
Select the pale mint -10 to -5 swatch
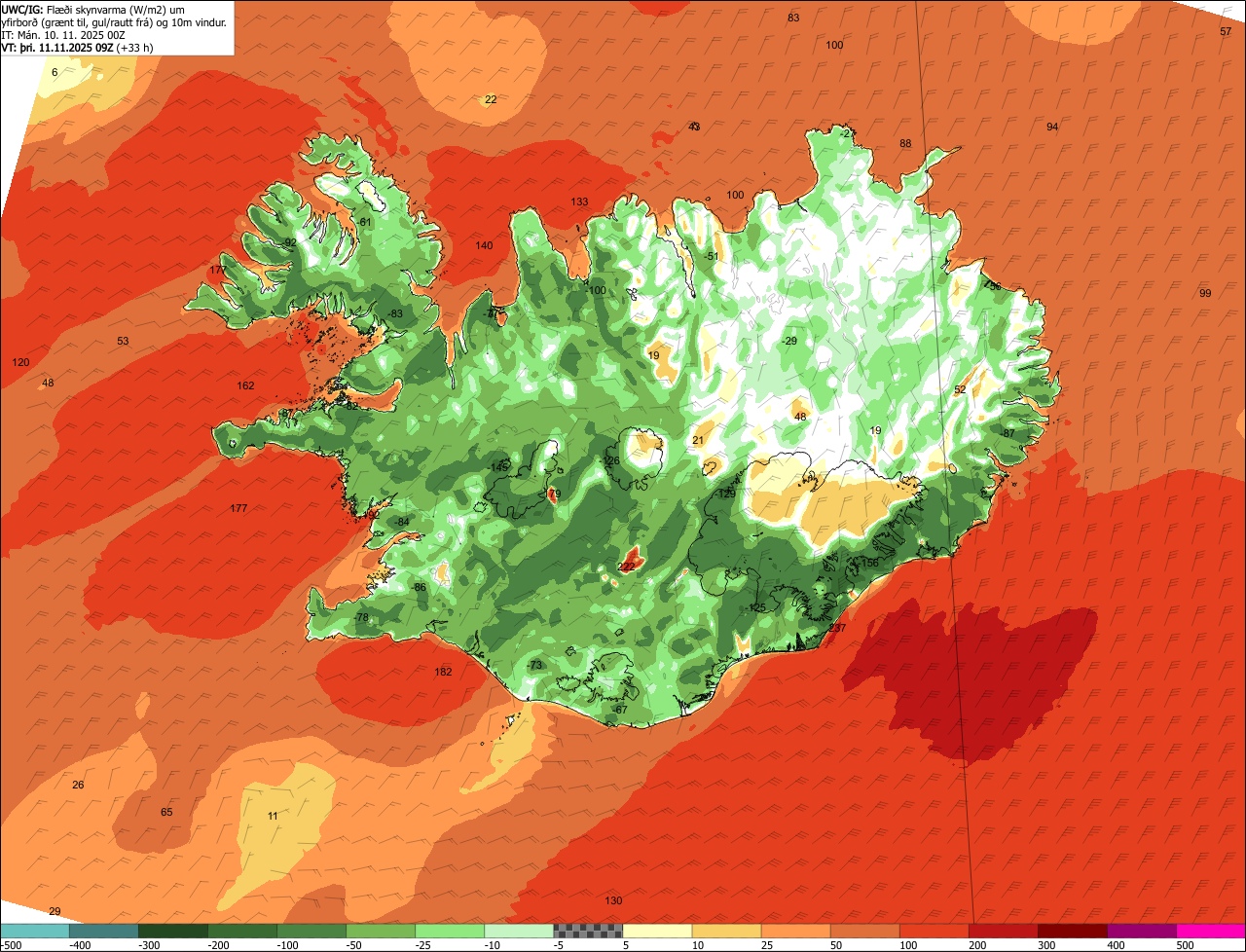pyautogui.click(x=519, y=931)
